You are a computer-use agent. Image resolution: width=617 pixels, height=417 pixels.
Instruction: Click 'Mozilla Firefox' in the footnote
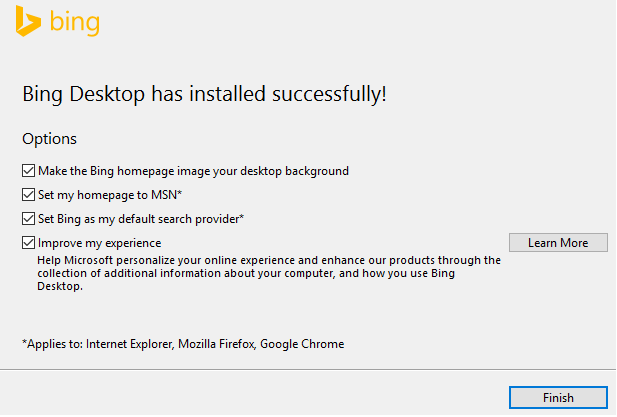tap(217, 344)
